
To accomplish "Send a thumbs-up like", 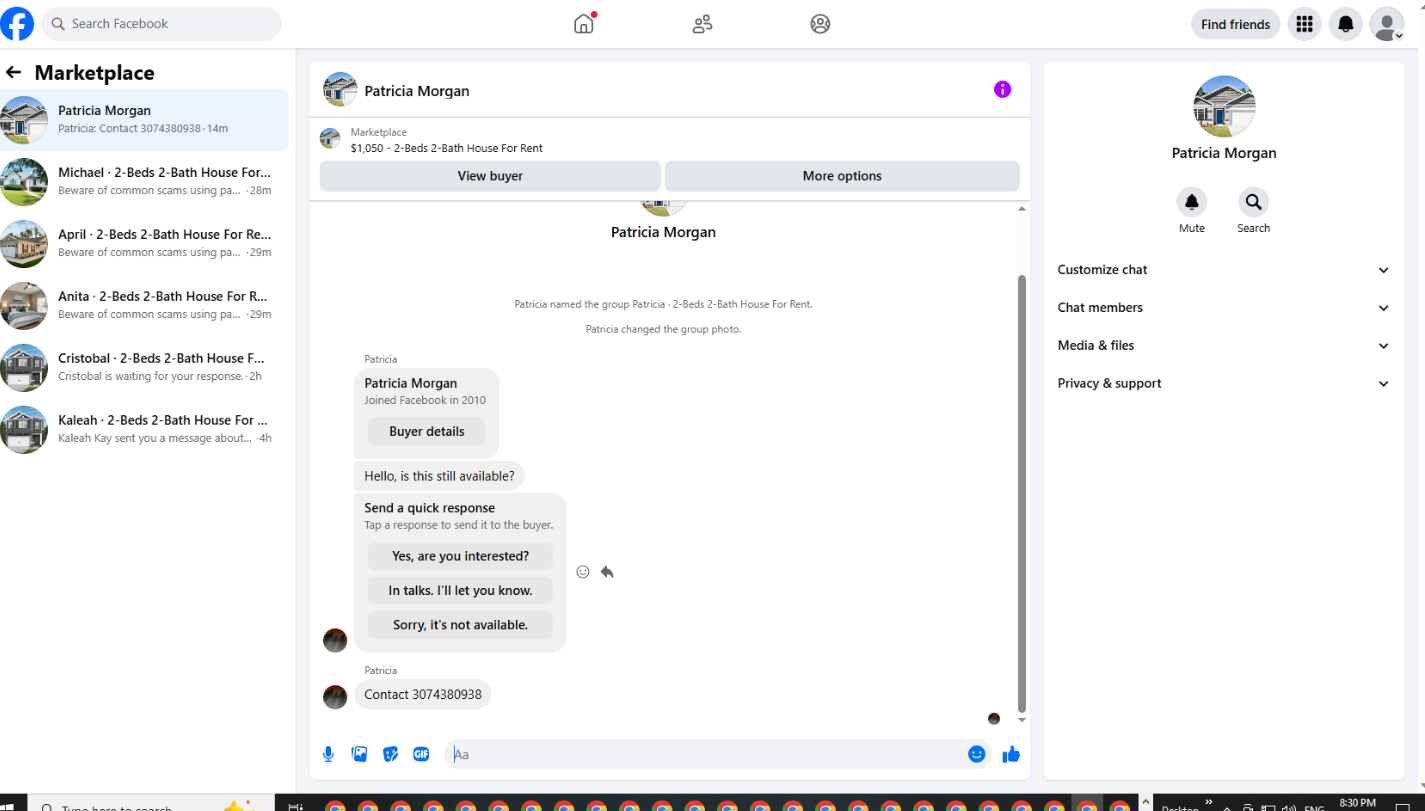I will click(1011, 754).
